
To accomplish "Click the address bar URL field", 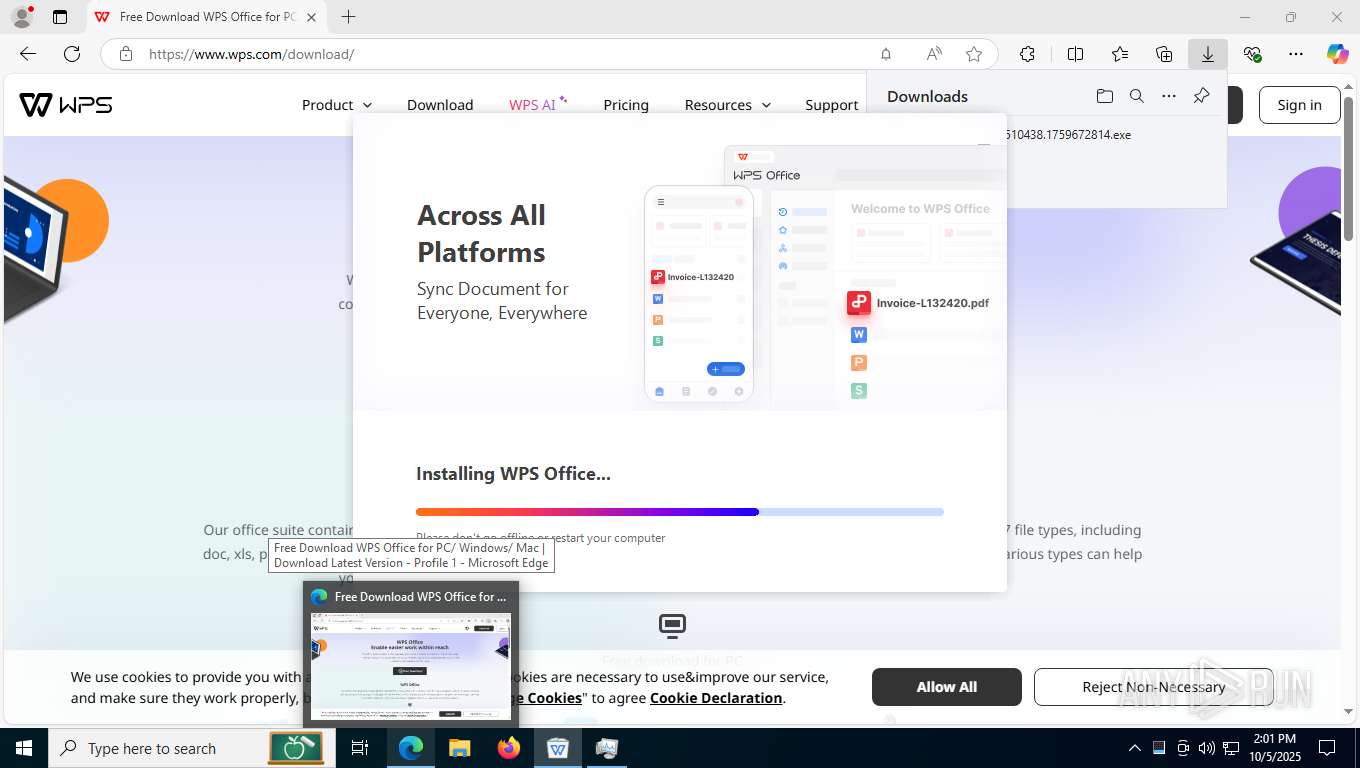I will [x=500, y=54].
